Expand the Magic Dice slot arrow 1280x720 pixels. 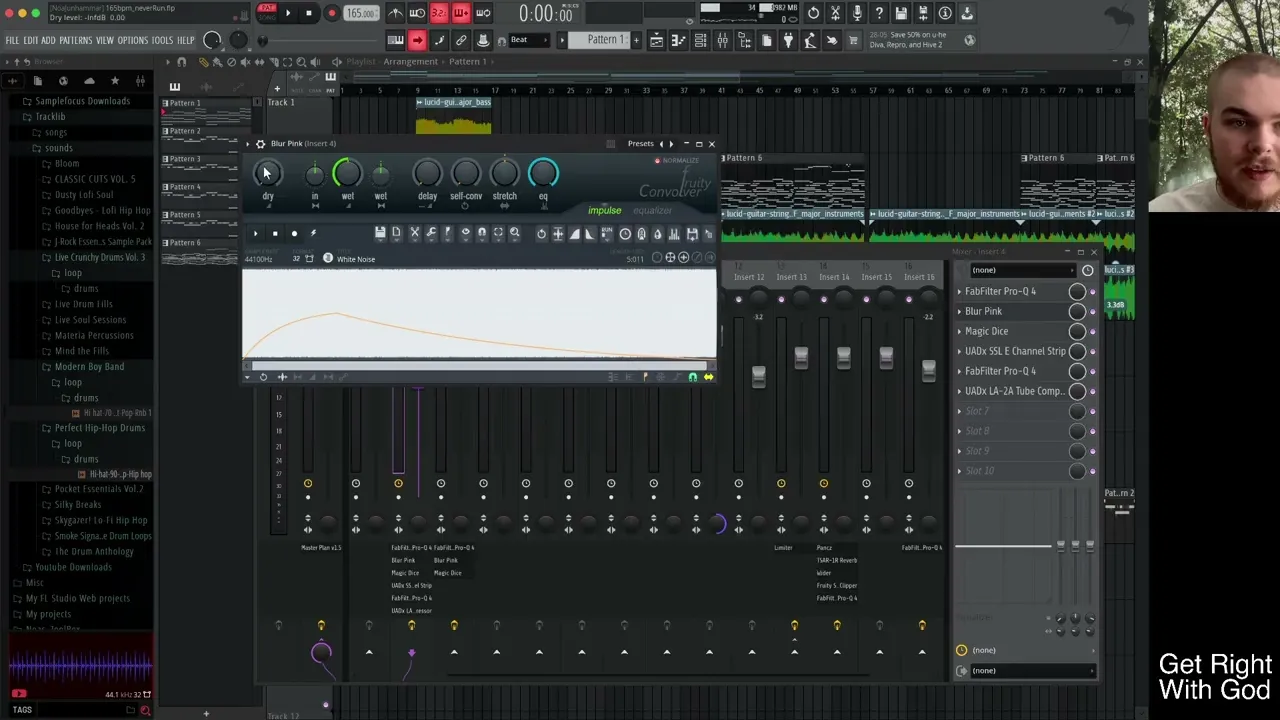[x=959, y=332]
